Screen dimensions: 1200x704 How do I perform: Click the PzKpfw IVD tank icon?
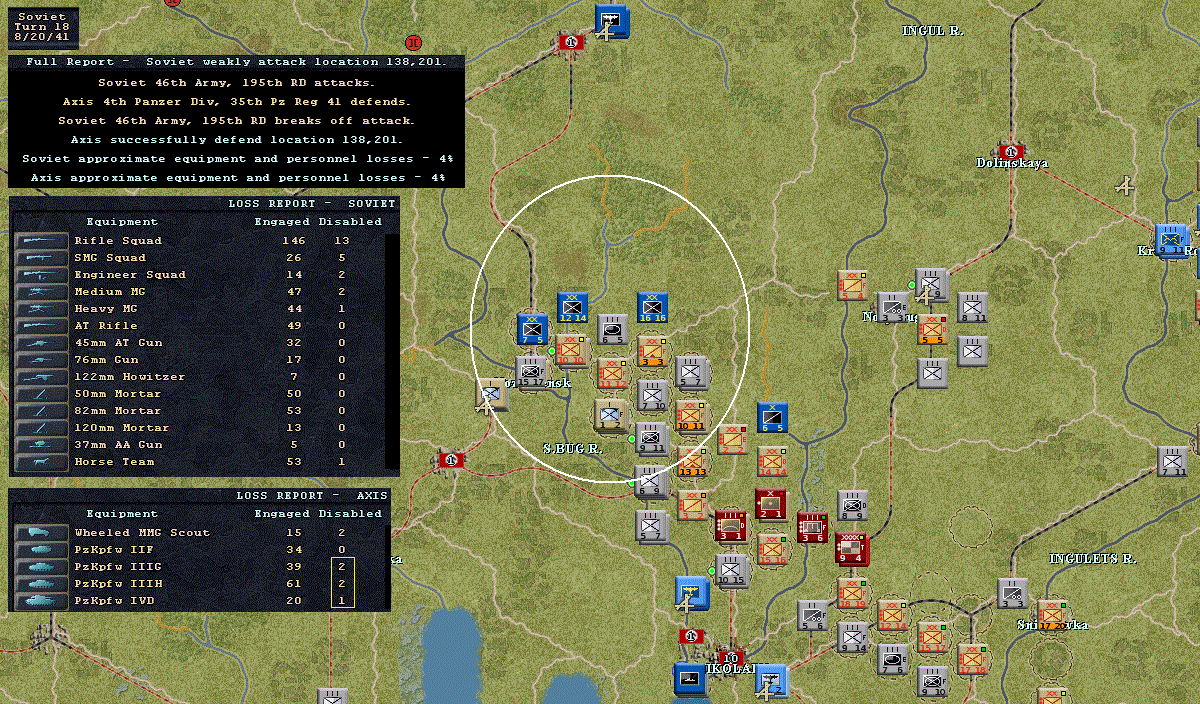click(41, 600)
